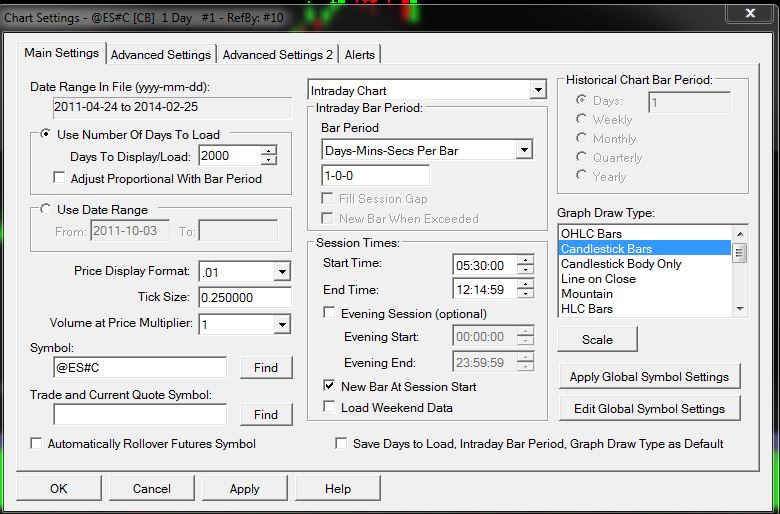This screenshot has width=780, height=514.
Task: Click Find next to the Symbol field
Action: coord(266,368)
